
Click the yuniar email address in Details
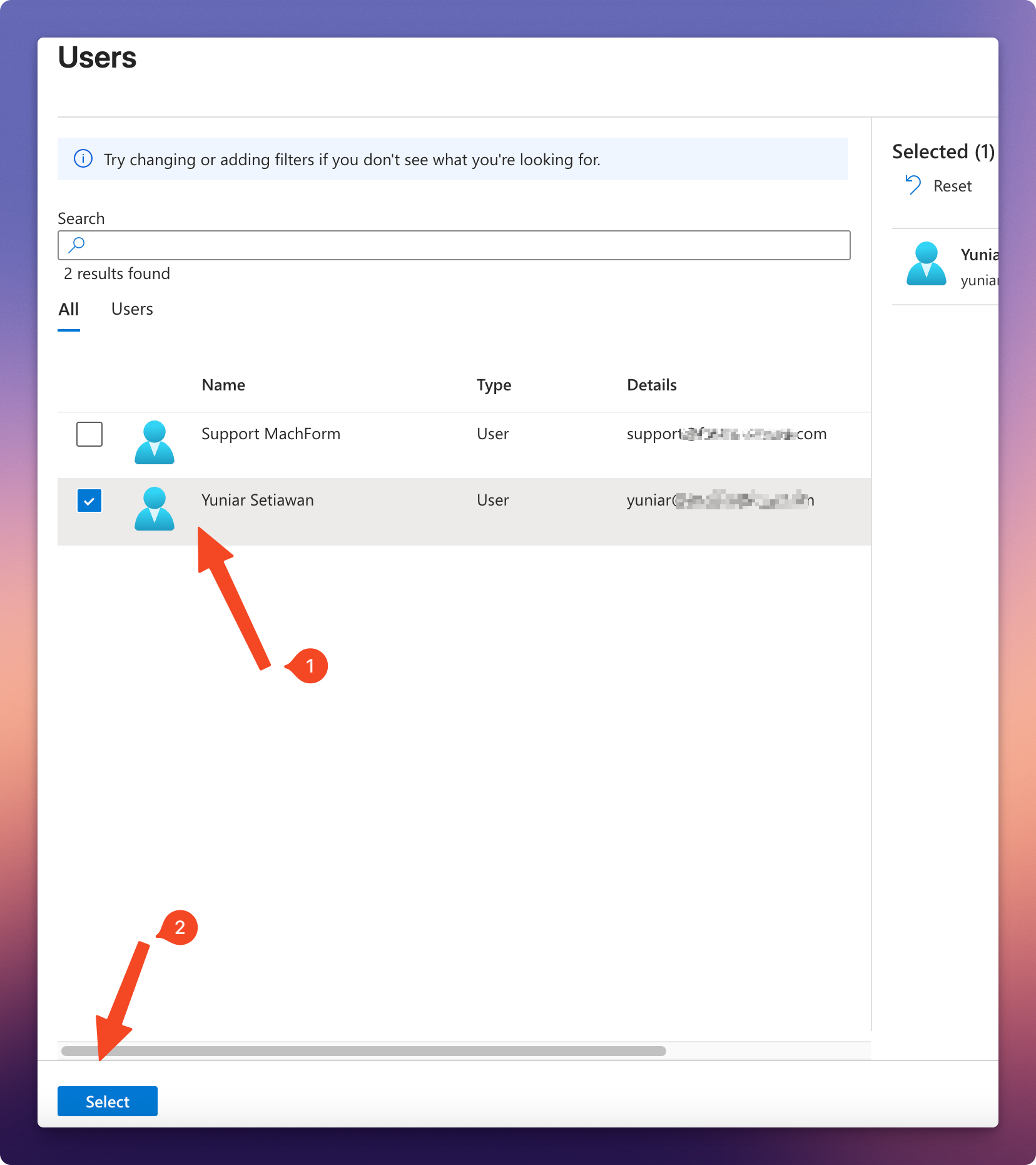721,501
